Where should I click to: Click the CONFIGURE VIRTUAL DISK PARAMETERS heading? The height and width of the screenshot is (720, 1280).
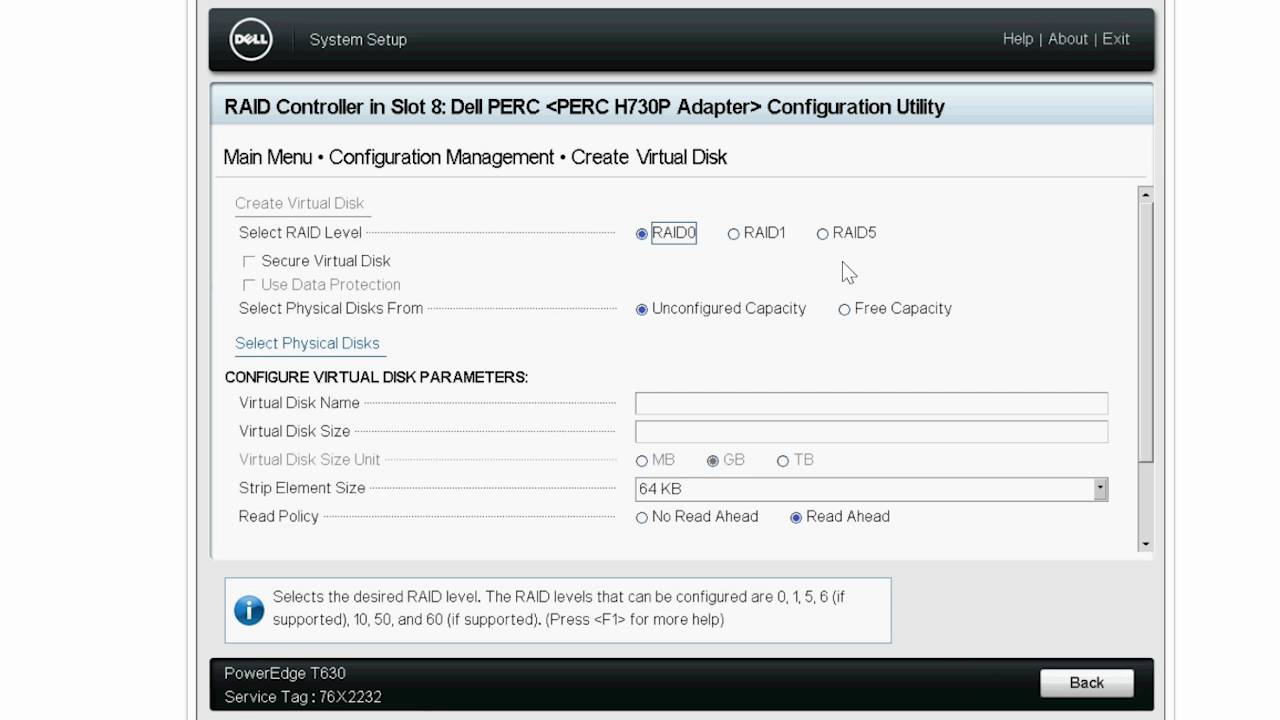click(x=376, y=378)
